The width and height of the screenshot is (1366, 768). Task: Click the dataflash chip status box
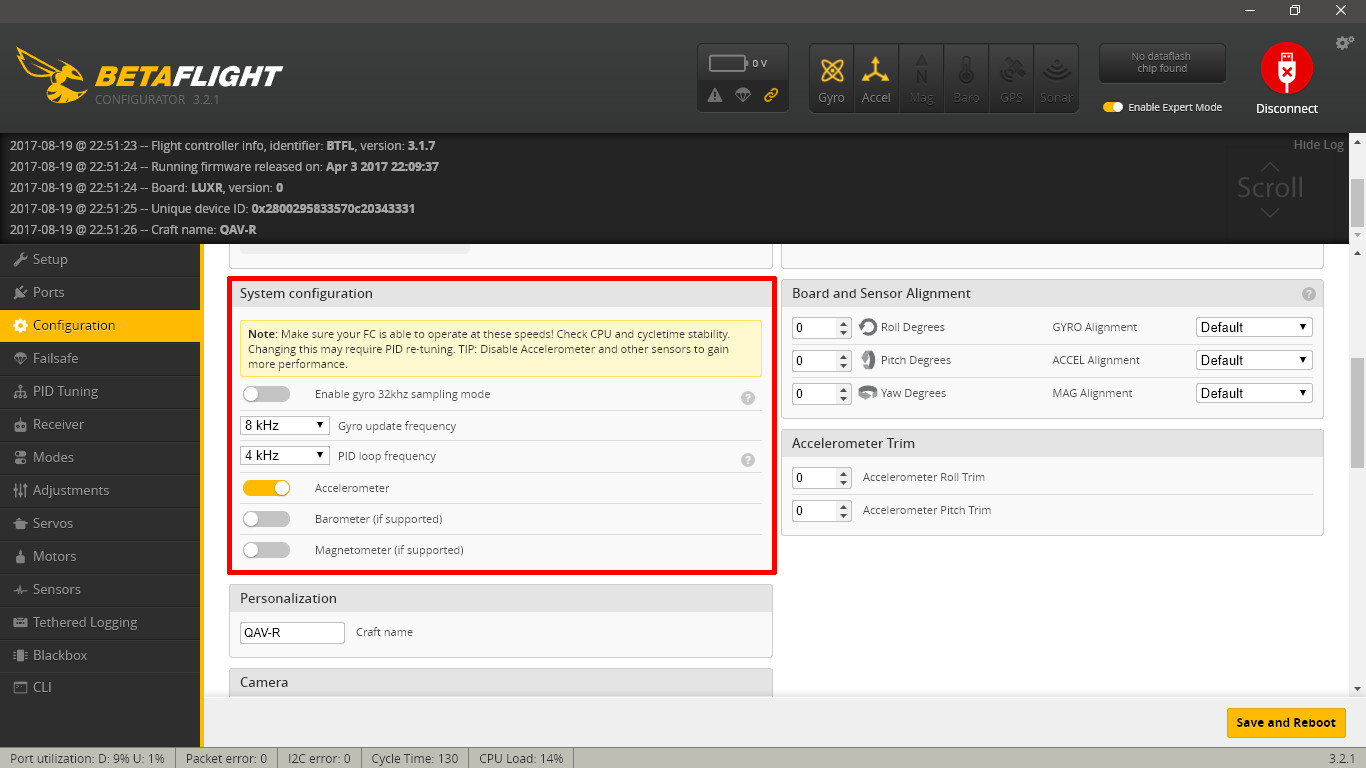point(1161,62)
